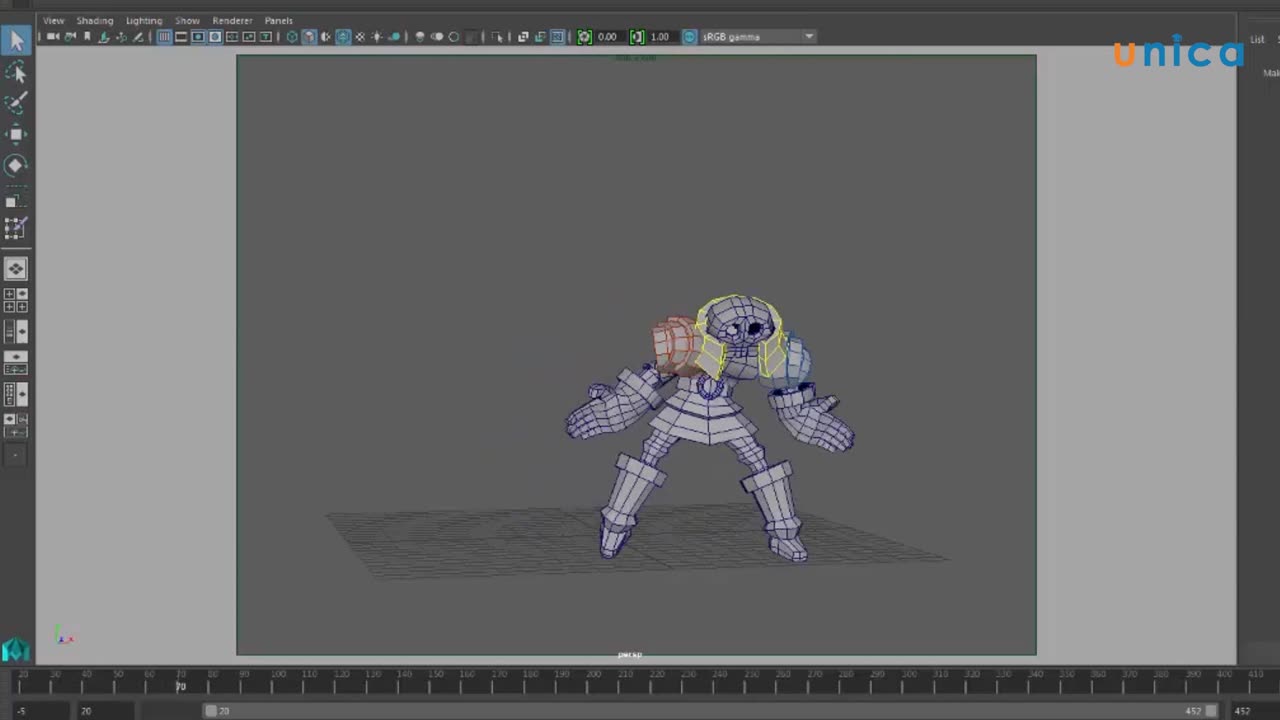The width and height of the screenshot is (1280, 720).
Task: Click the Shadows icon in panel toolbar
Action: 394,37
